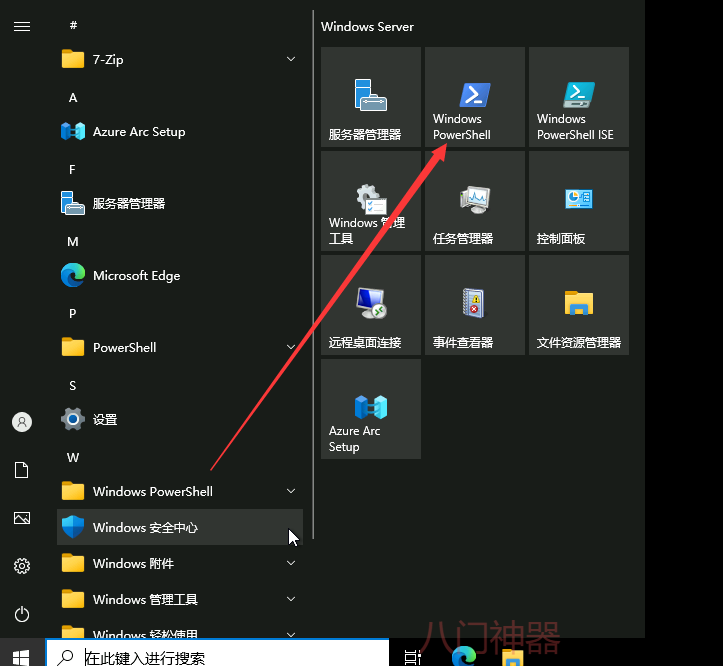This screenshot has height=666, width=723.
Task: Click the Windows Server group title
Action: (367, 27)
